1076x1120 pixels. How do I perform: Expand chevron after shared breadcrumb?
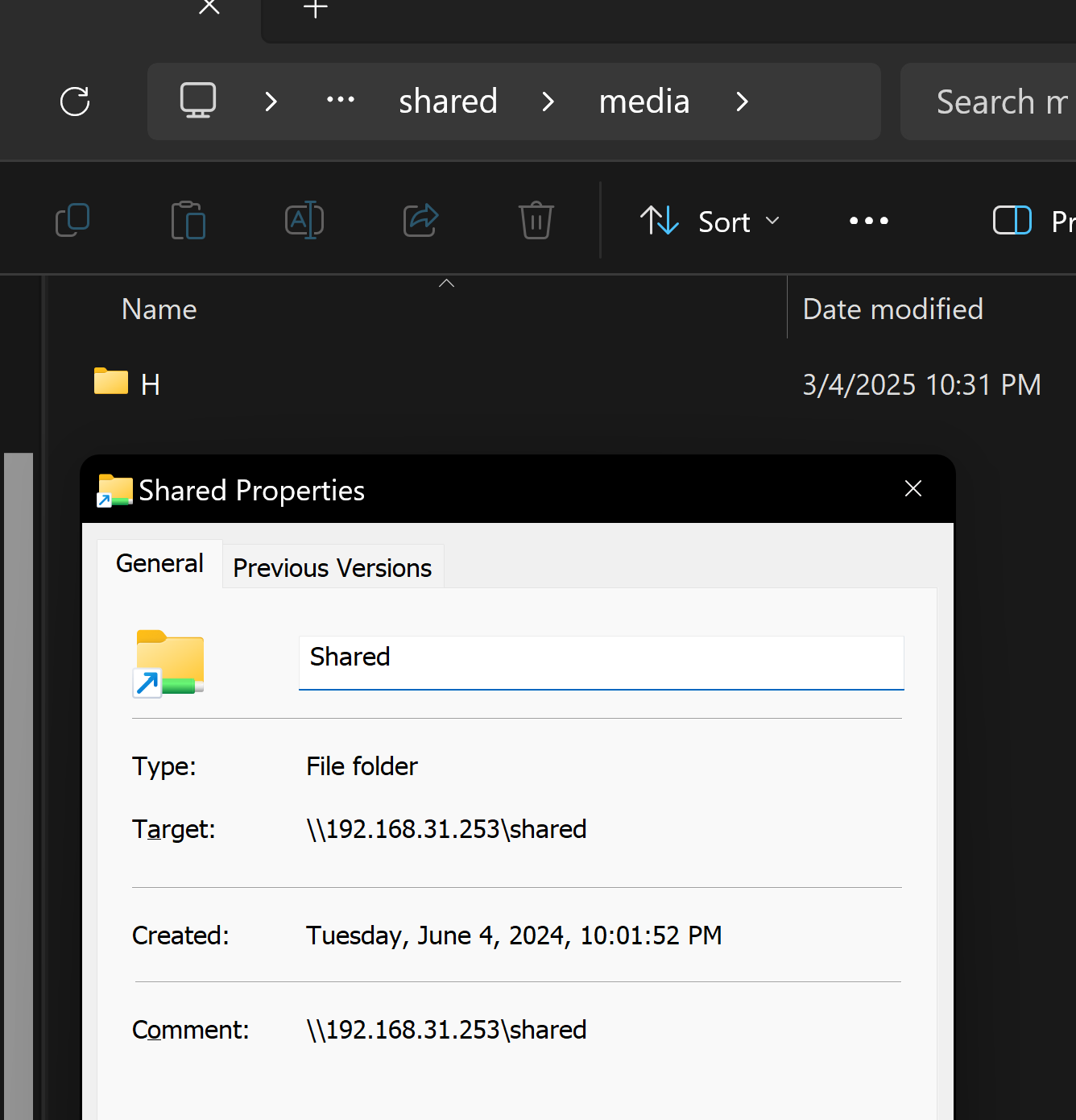[x=548, y=102]
